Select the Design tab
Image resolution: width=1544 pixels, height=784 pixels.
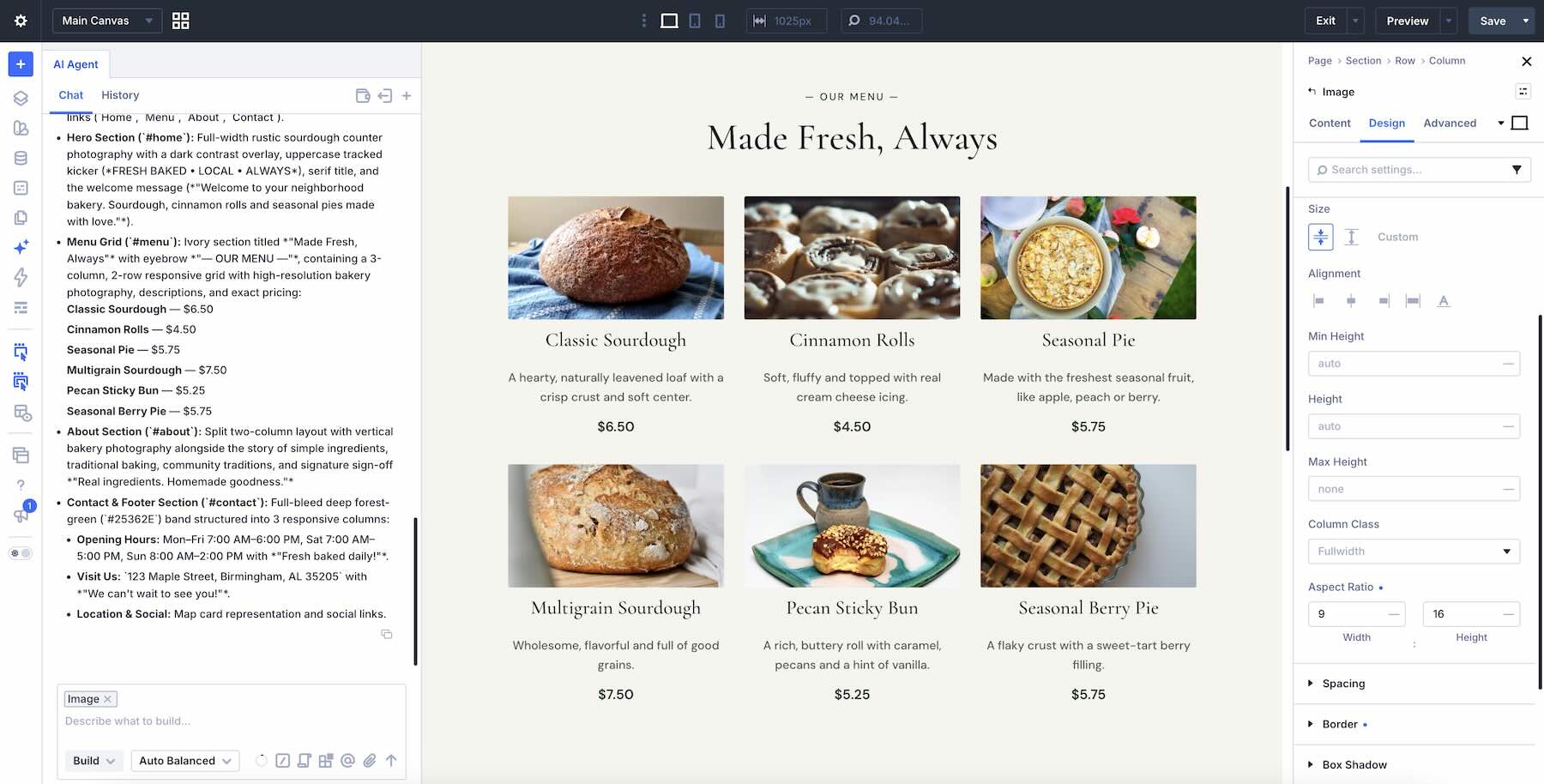click(x=1386, y=124)
